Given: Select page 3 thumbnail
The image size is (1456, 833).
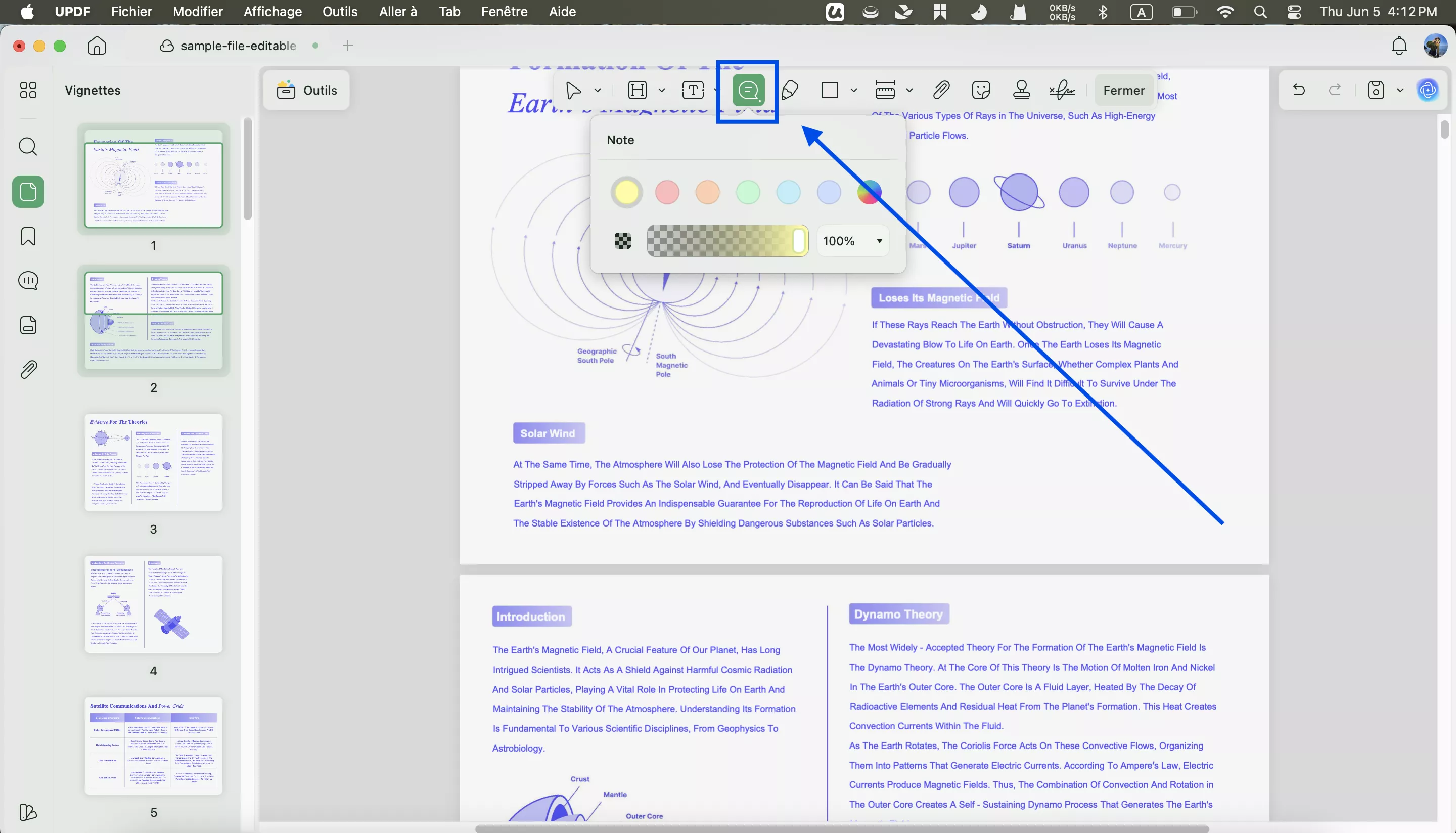Looking at the screenshot, I should pos(153,462).
